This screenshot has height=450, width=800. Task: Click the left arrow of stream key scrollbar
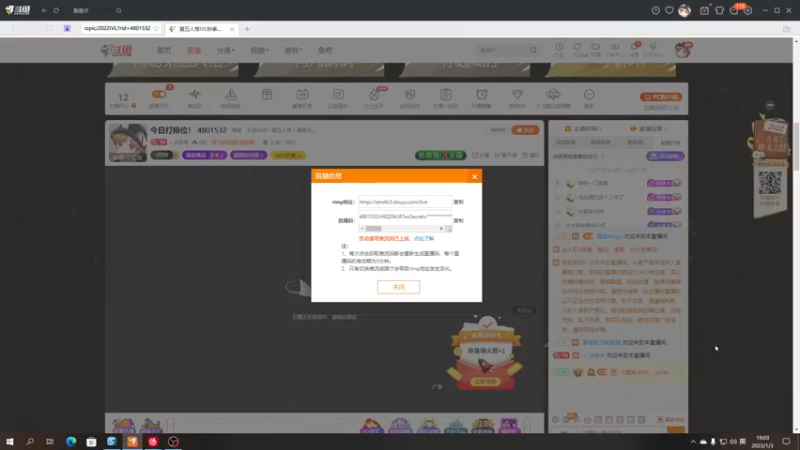[x=362, y=229]
